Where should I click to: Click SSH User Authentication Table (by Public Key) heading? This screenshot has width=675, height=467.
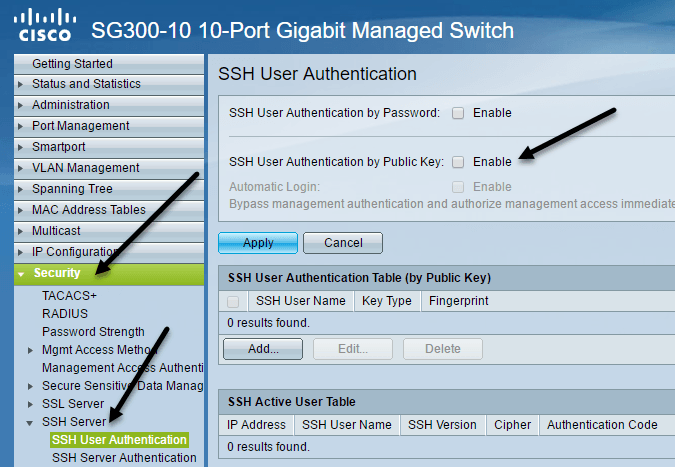(x=359, y=278)
